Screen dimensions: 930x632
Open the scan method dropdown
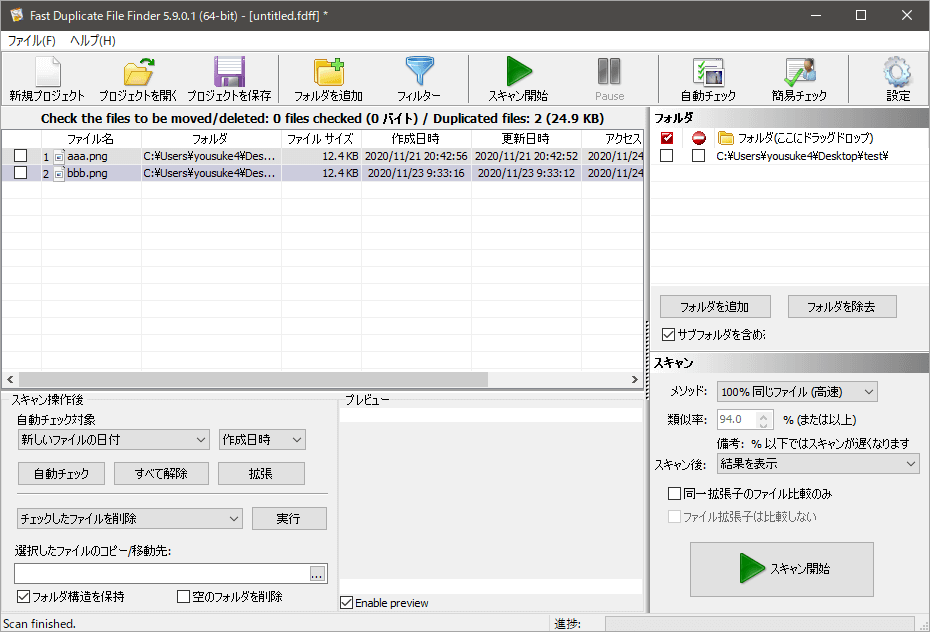pyautogui.click(x=795, y=391)
